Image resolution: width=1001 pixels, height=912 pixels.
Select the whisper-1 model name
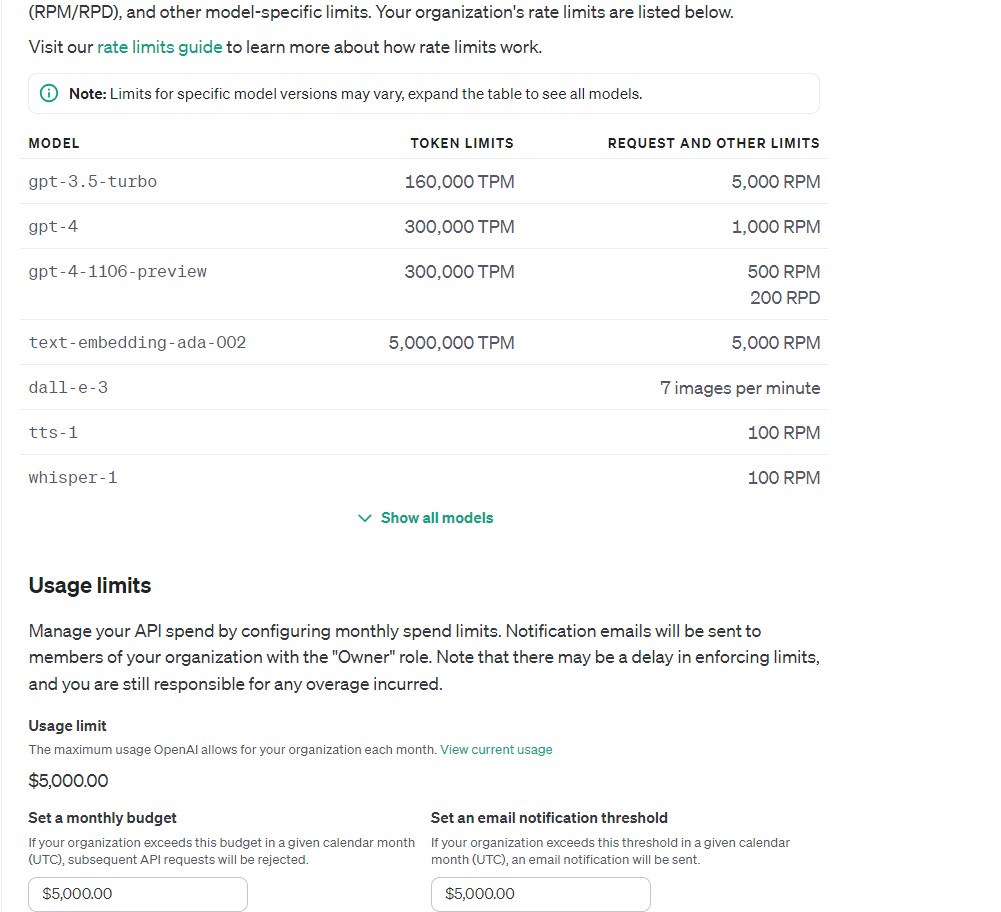point(73,478)
